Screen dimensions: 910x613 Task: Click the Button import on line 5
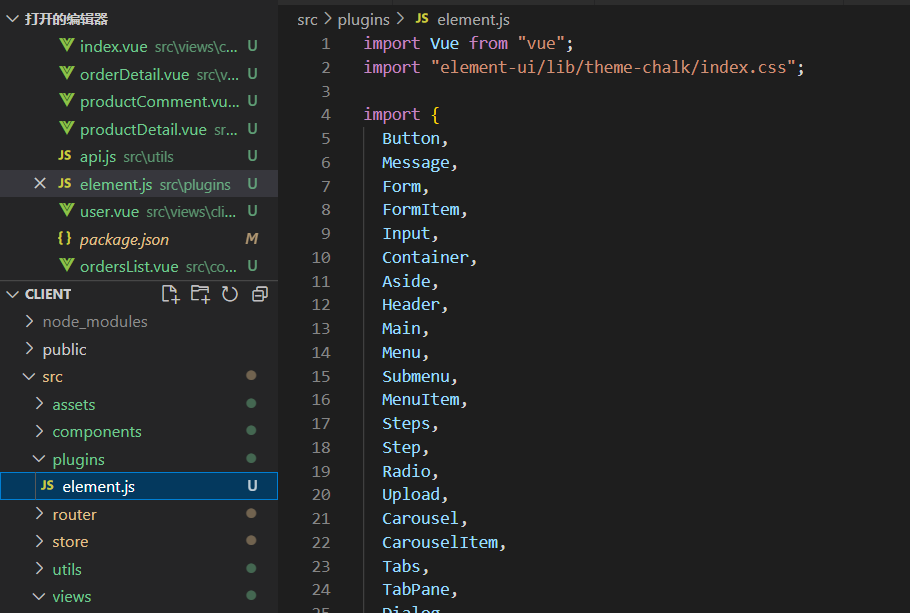coord(411,139)
